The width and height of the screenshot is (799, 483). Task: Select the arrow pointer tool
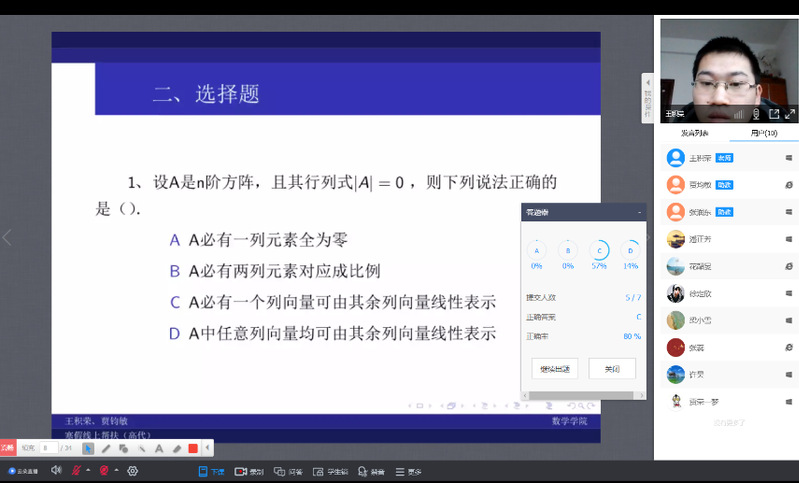pyautogui.click(x=88, y=448)
